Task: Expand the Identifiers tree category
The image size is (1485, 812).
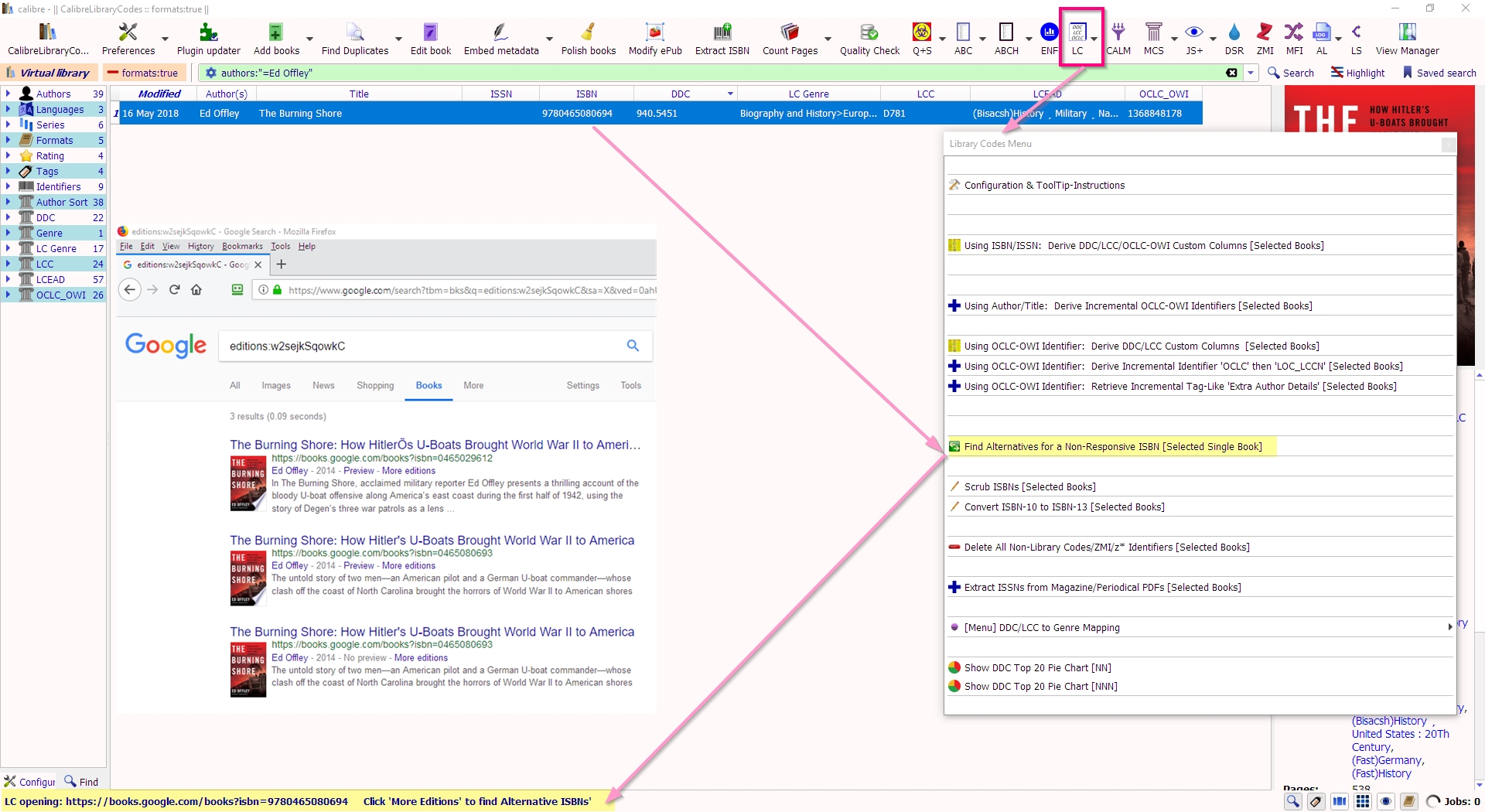Action: [x=8, y=186]
